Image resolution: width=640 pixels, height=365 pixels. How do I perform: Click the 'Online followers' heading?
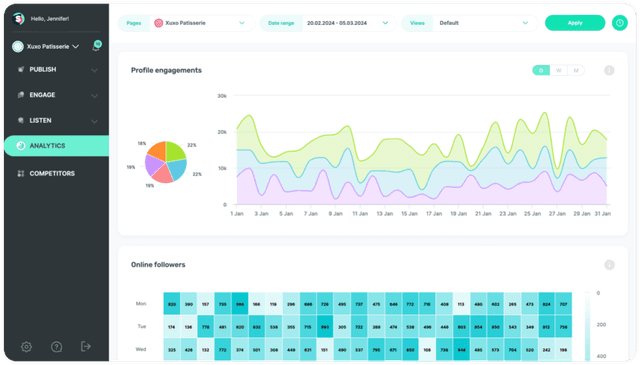pos(158,265)
